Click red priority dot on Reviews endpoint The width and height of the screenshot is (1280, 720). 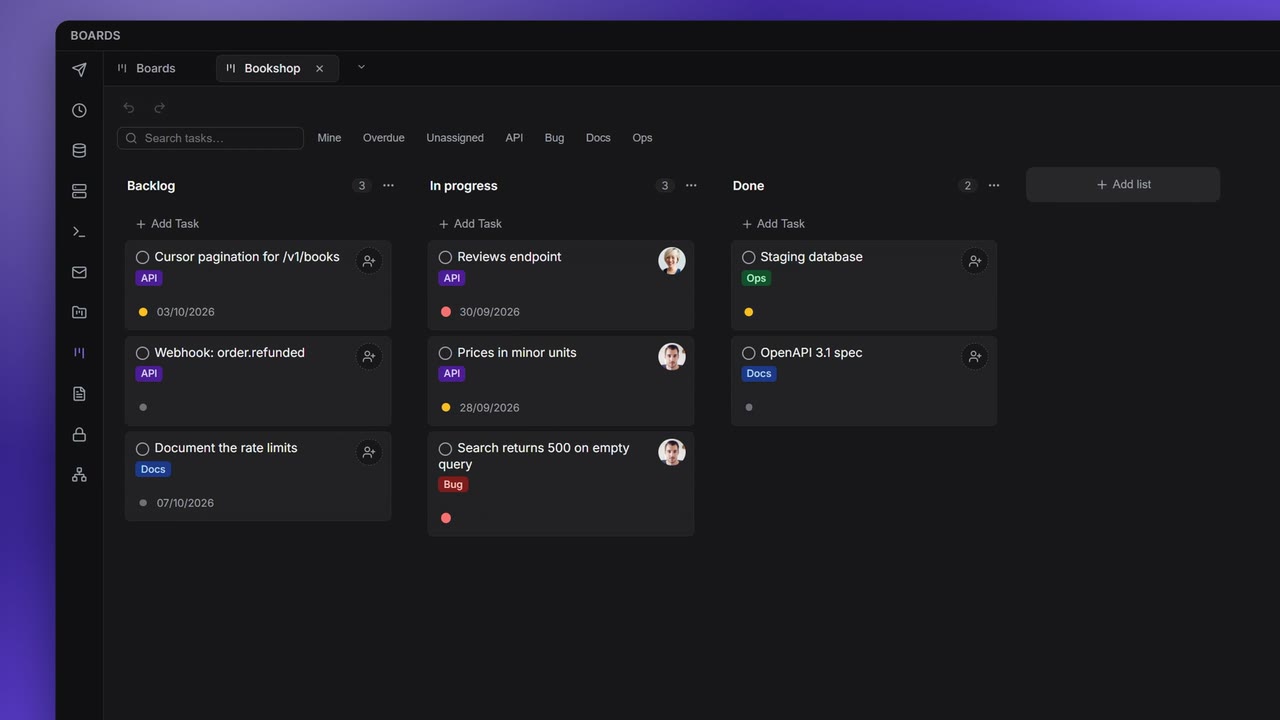[x=446, y=312]
